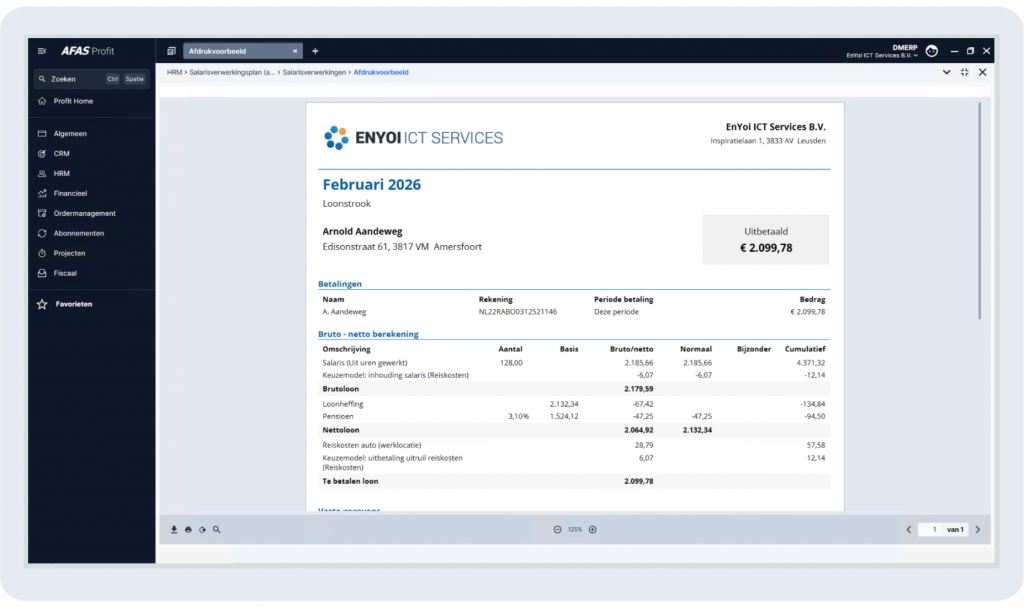Click the Pensioen 3,10% value
The width and height of the screenshot is (1024, 607).
coord(519,417)
